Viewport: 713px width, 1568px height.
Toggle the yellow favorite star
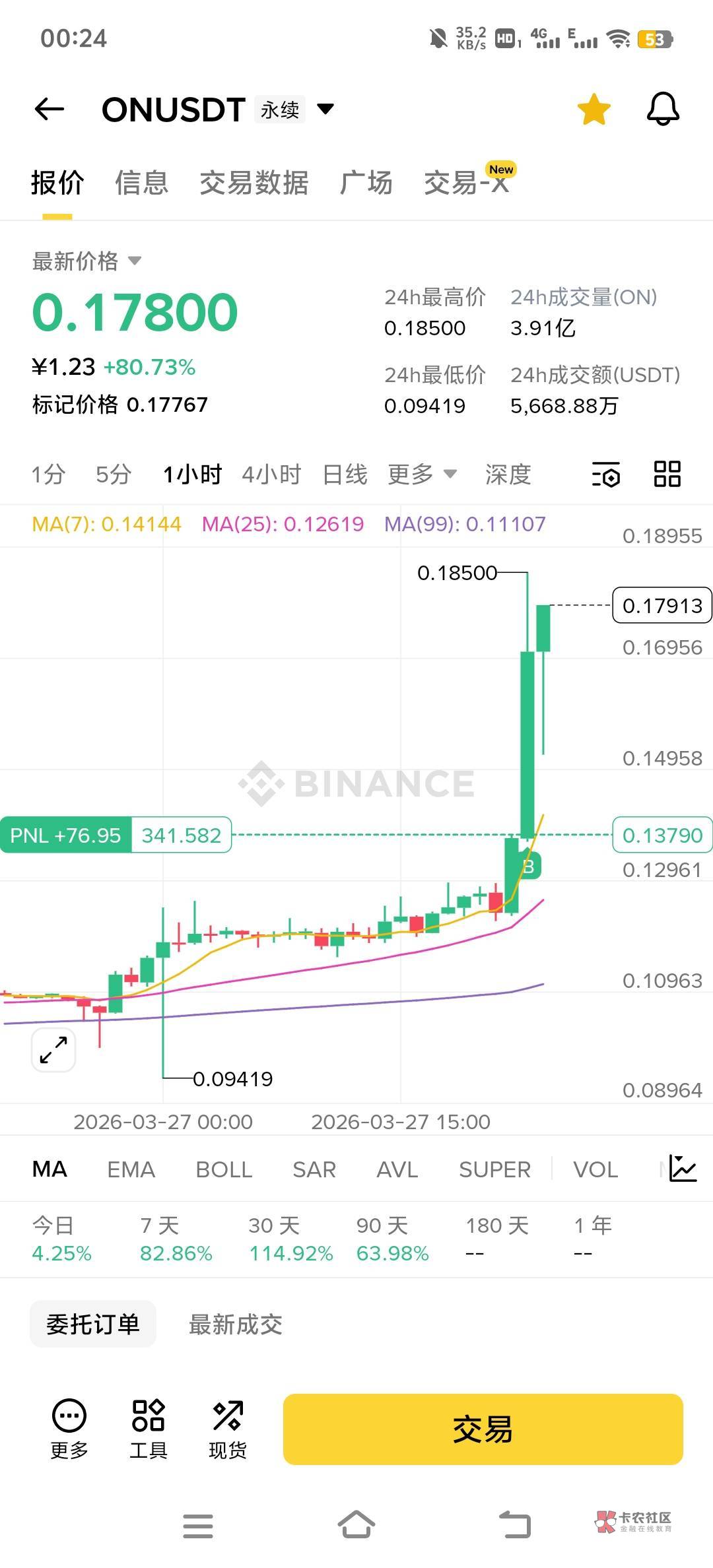(594, 109)
